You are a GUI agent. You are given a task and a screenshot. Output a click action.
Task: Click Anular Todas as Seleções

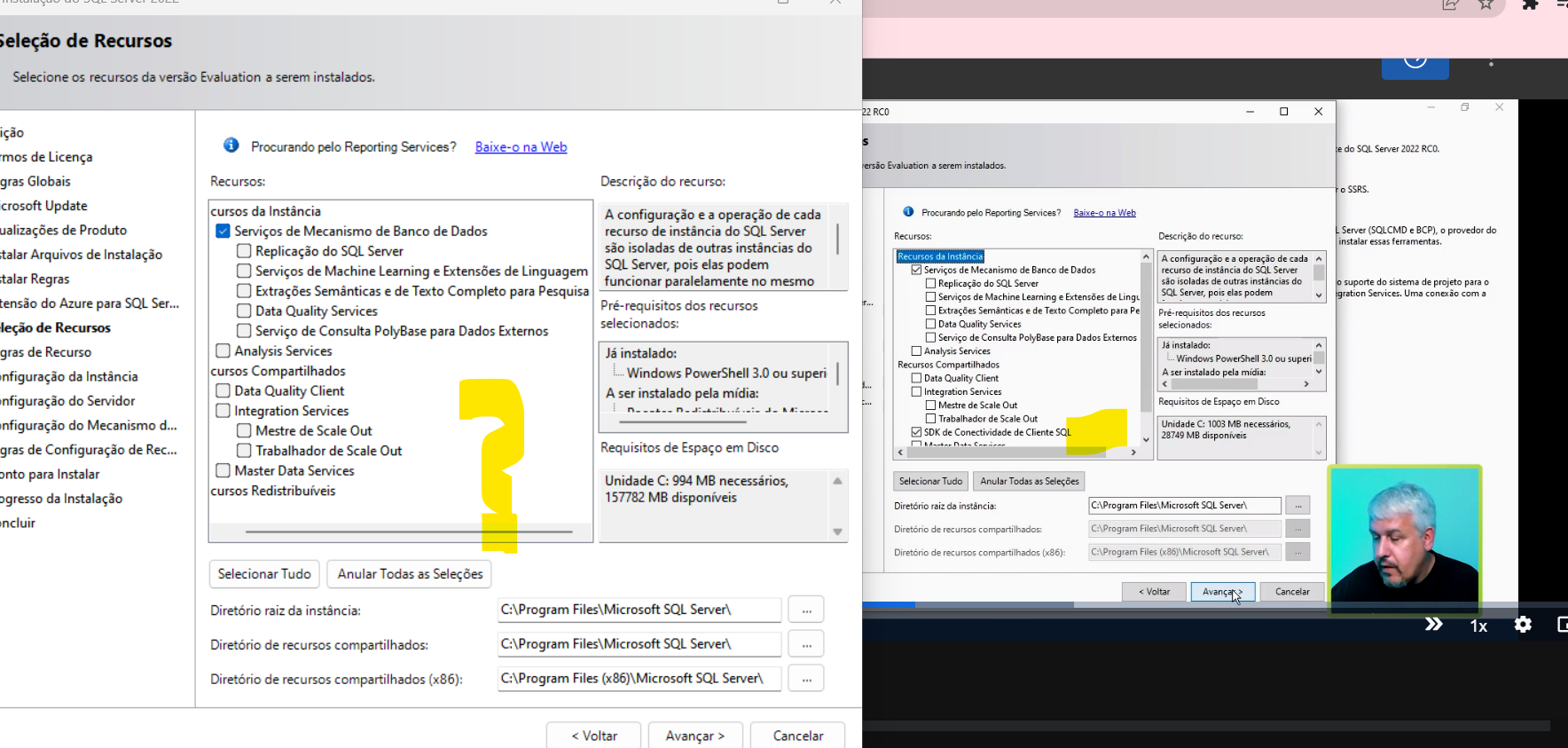410,574
